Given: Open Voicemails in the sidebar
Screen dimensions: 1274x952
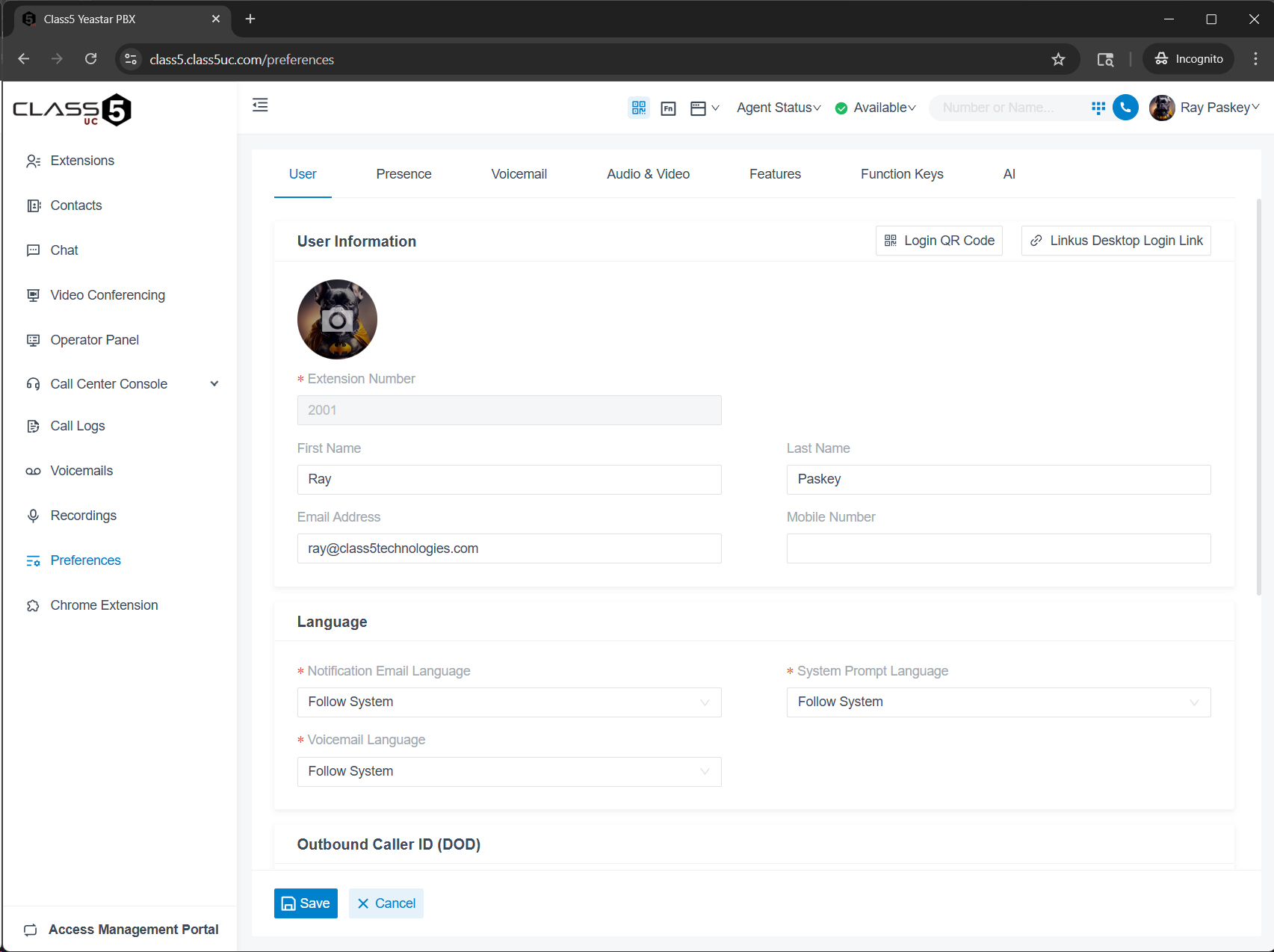Looking at the screenshot, I should pyautogui.click(x=81, y=471).
